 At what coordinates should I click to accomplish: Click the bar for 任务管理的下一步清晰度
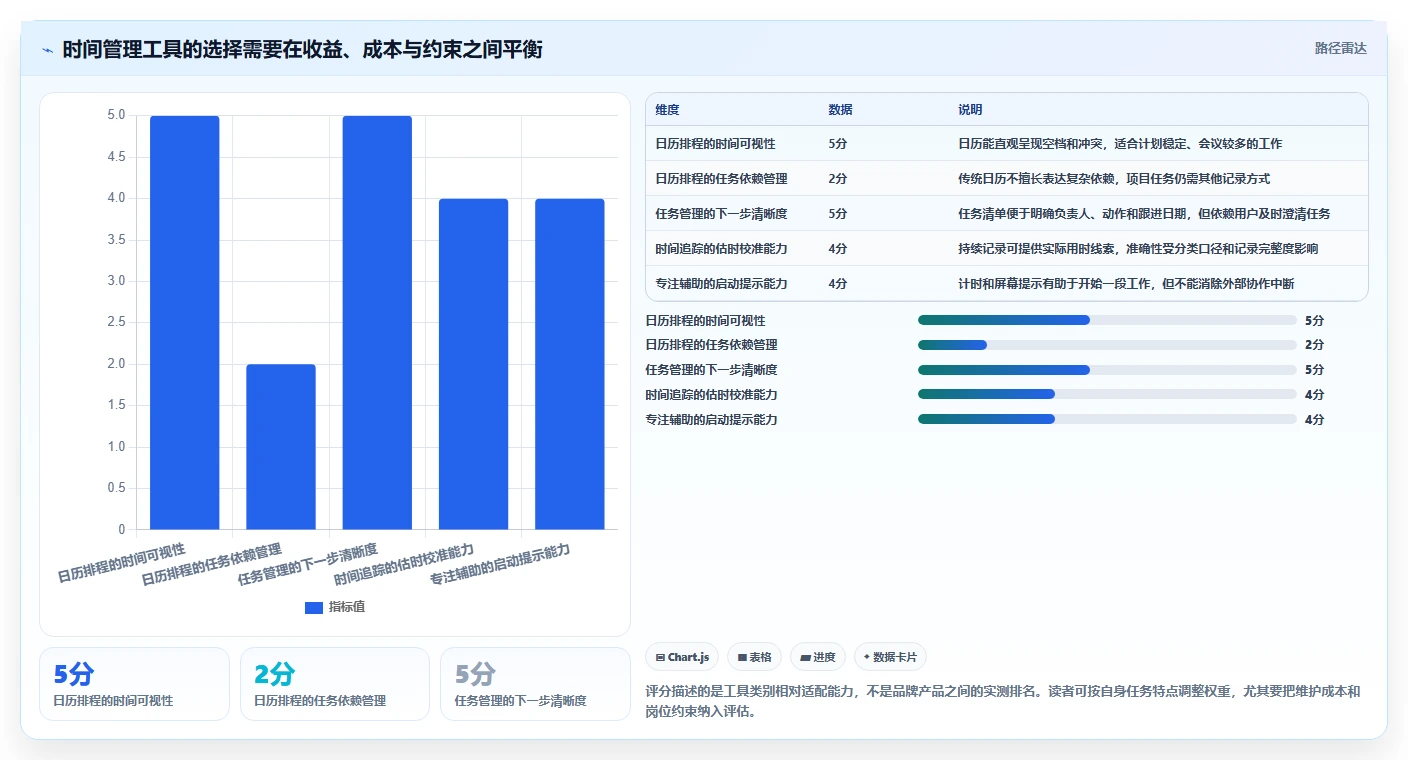(377, 322)
